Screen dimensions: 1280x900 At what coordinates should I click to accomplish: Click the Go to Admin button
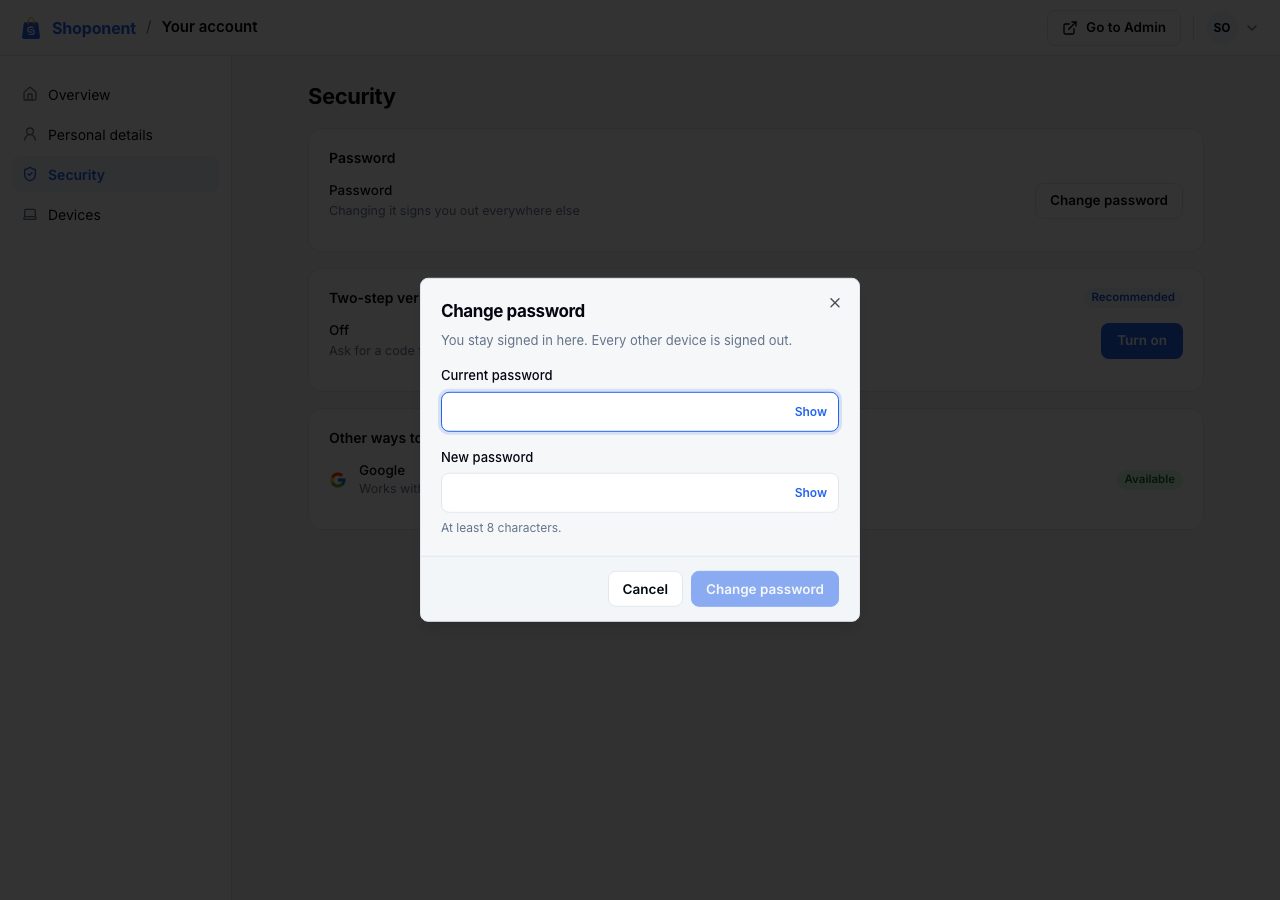[1113, 28]
